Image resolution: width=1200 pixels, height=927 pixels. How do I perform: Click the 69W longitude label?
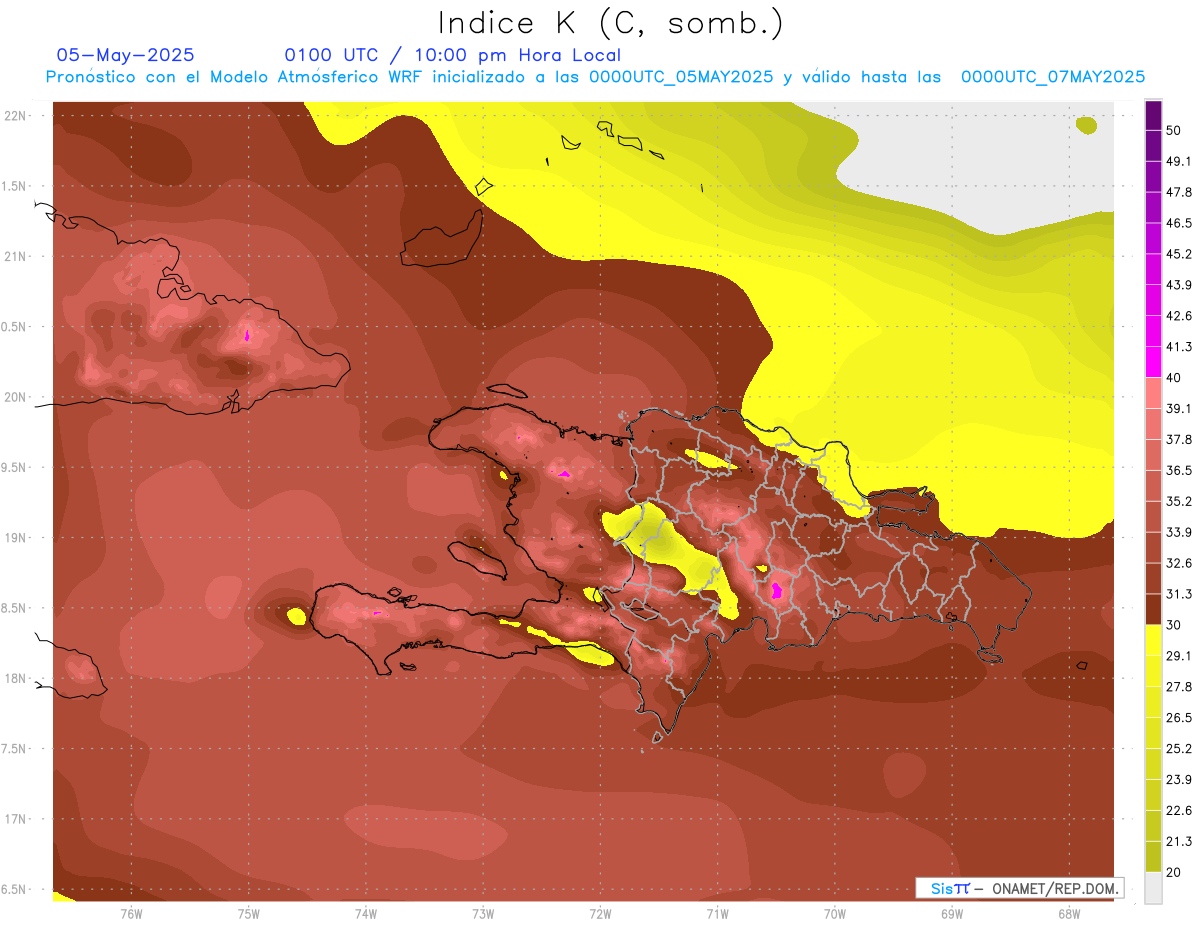[952, 915]
